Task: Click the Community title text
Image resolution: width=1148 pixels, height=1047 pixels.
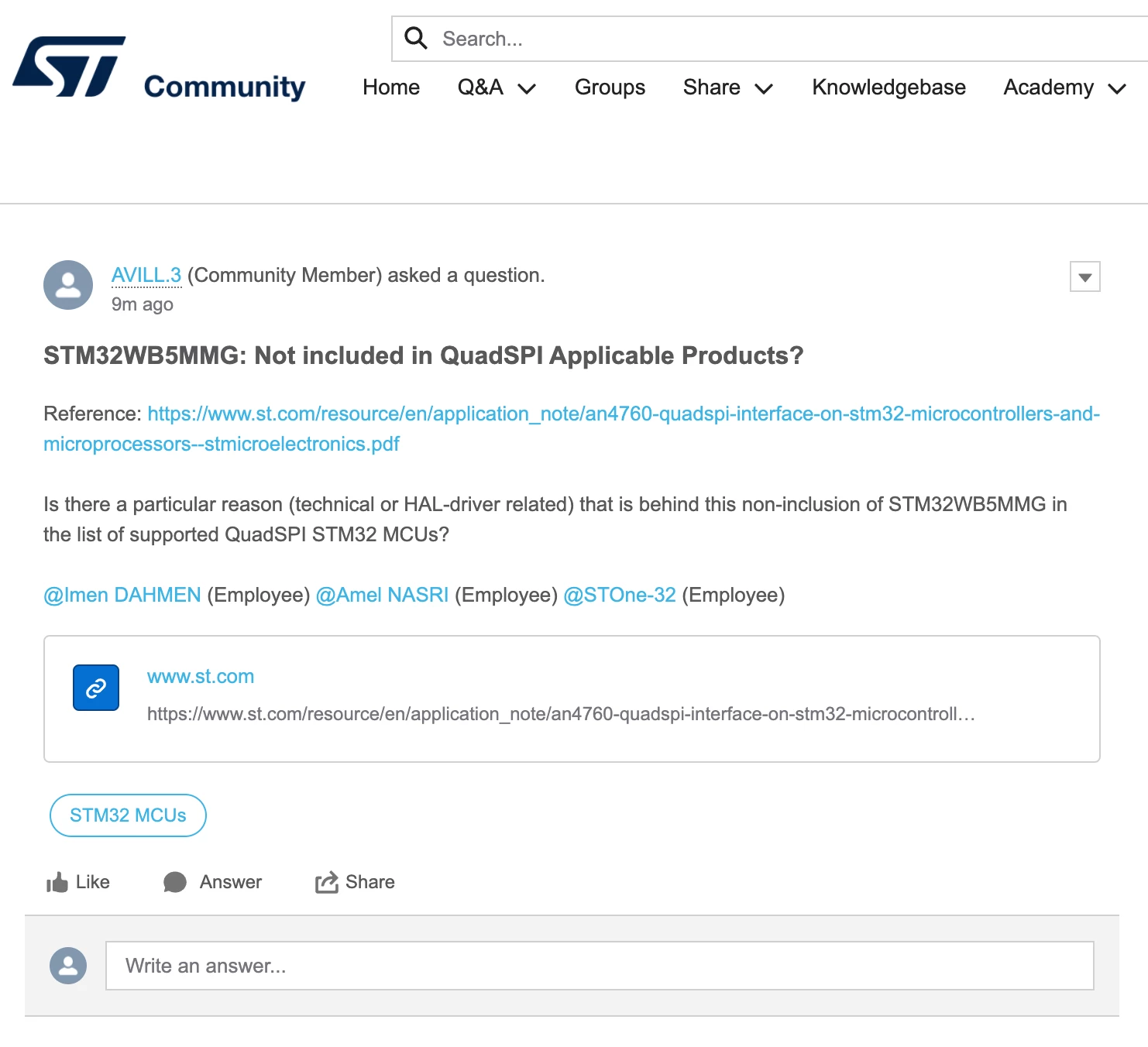Action: pos(225,87)
